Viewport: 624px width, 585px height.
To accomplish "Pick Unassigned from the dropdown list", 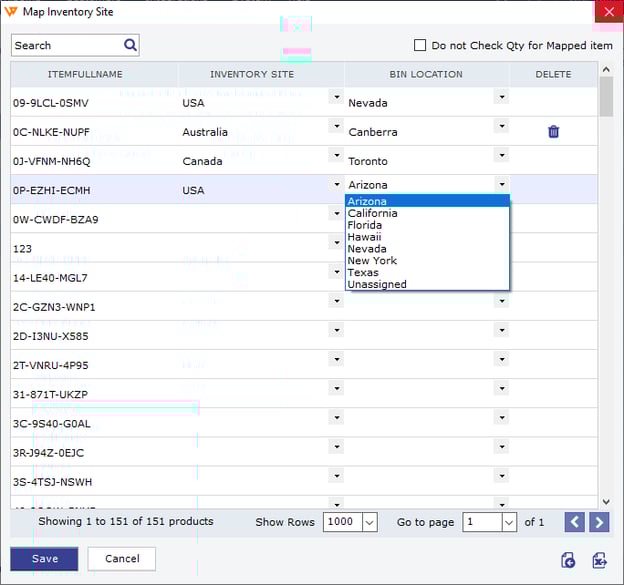I will [377, 284].
